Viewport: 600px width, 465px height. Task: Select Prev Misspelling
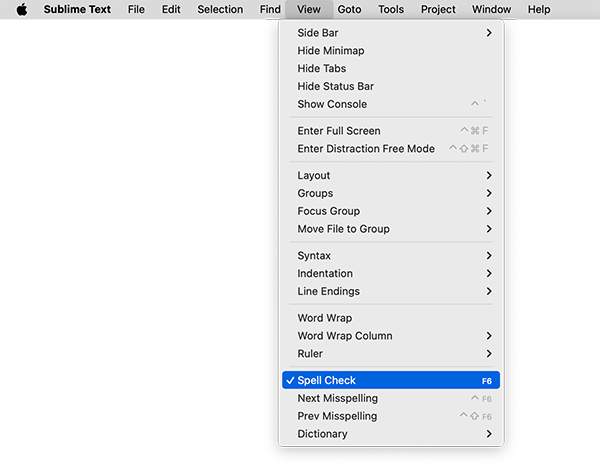click(391, 416)
